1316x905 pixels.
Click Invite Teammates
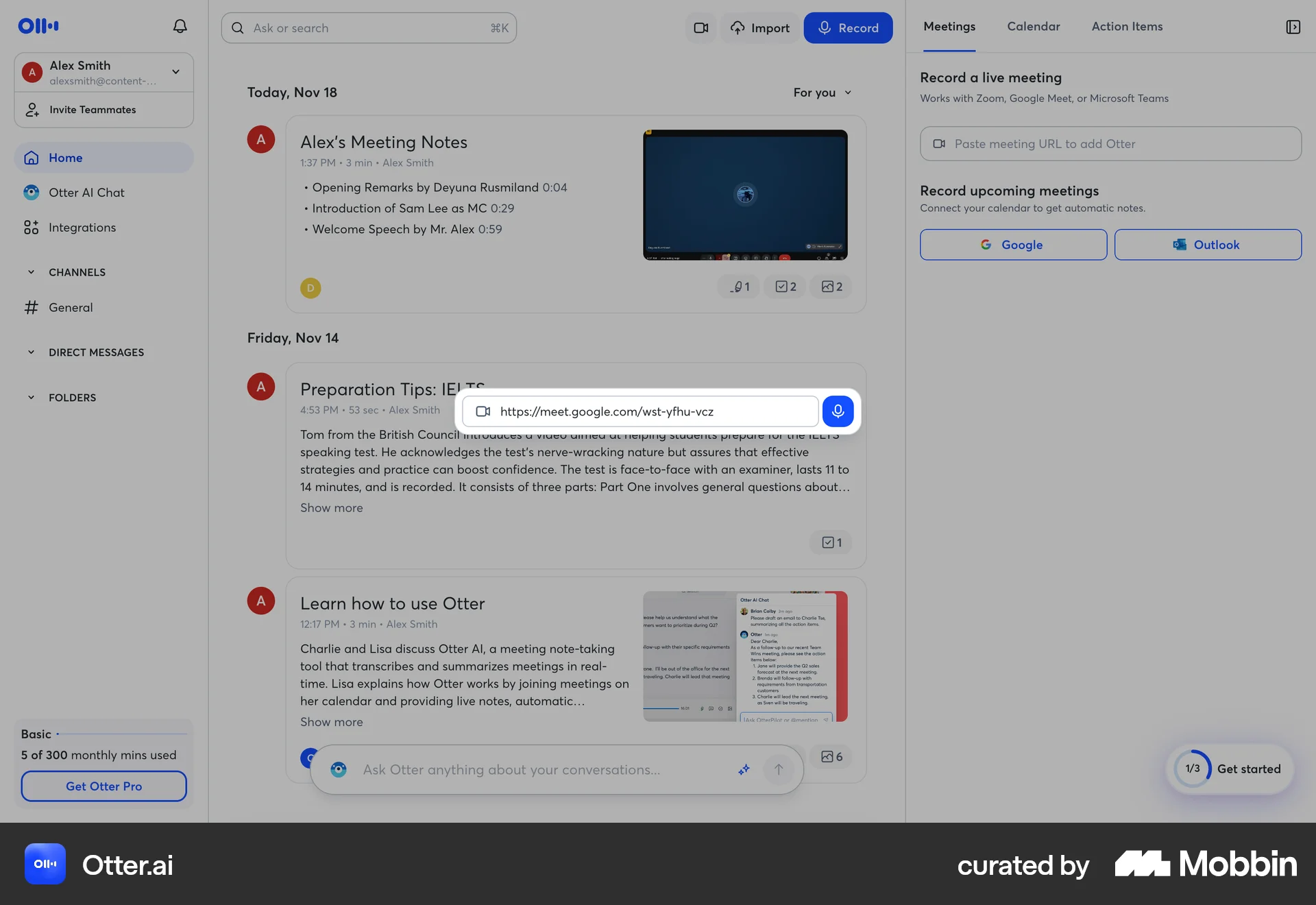click(104, 110)
